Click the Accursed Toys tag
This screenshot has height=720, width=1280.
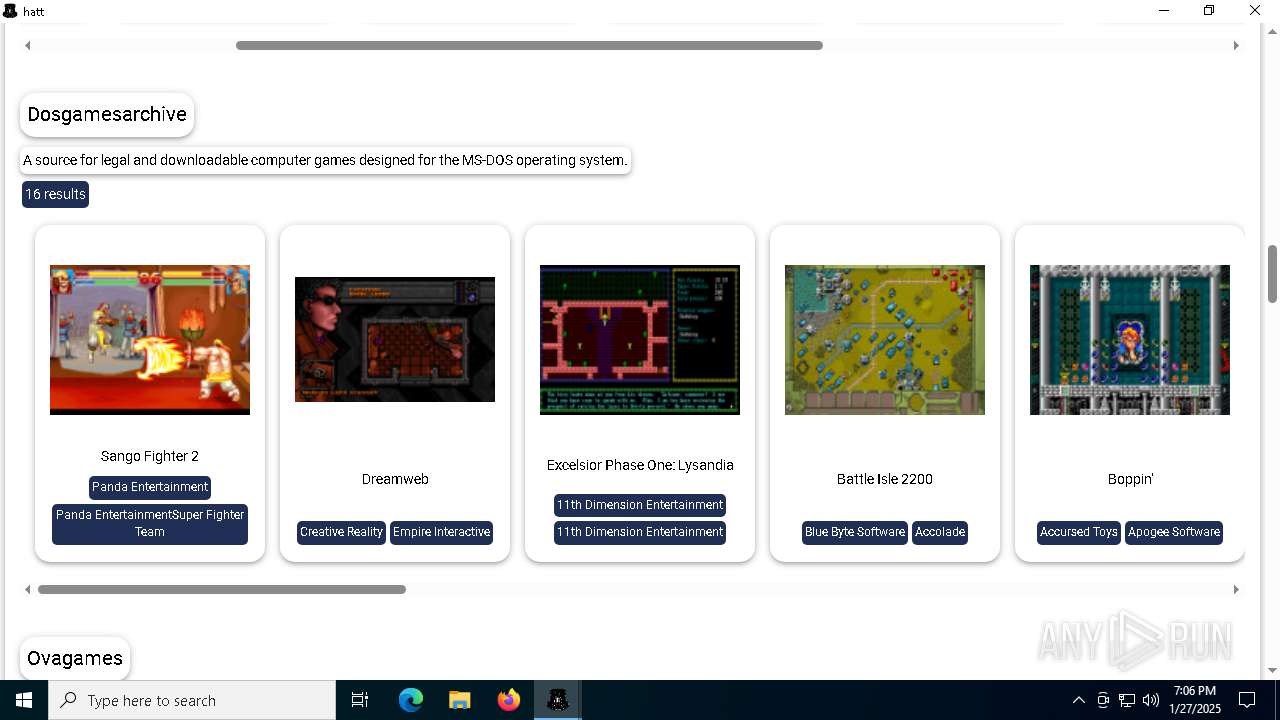1079,532
